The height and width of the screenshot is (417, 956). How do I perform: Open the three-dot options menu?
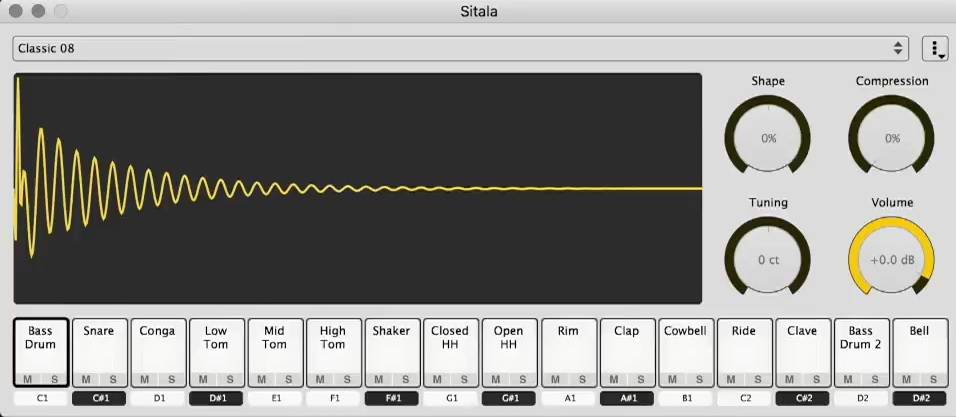click(935, 48)
